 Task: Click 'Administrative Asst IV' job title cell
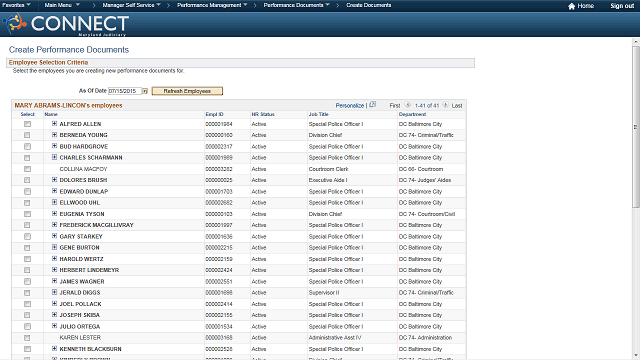[x=335, y=338]
